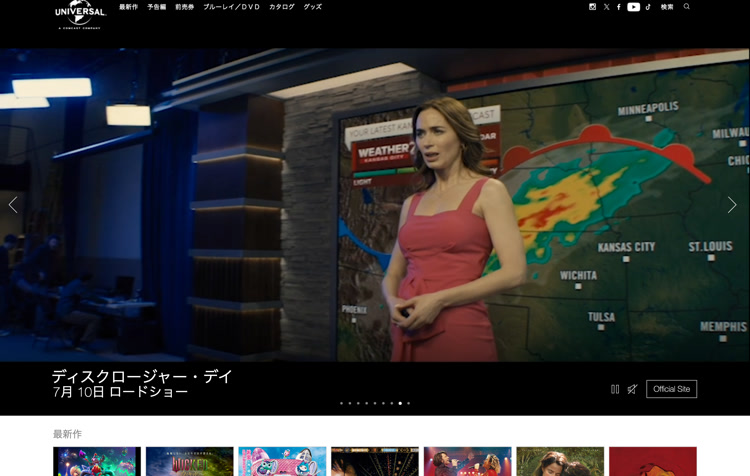Jump to the third carousel dot
The height and width of the screenshot is (476, 750).
(358, 403)
